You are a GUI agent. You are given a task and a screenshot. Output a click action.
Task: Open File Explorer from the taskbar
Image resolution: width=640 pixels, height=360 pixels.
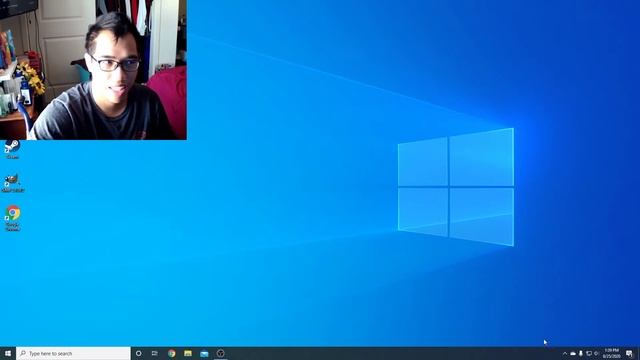tap(188, 353)
